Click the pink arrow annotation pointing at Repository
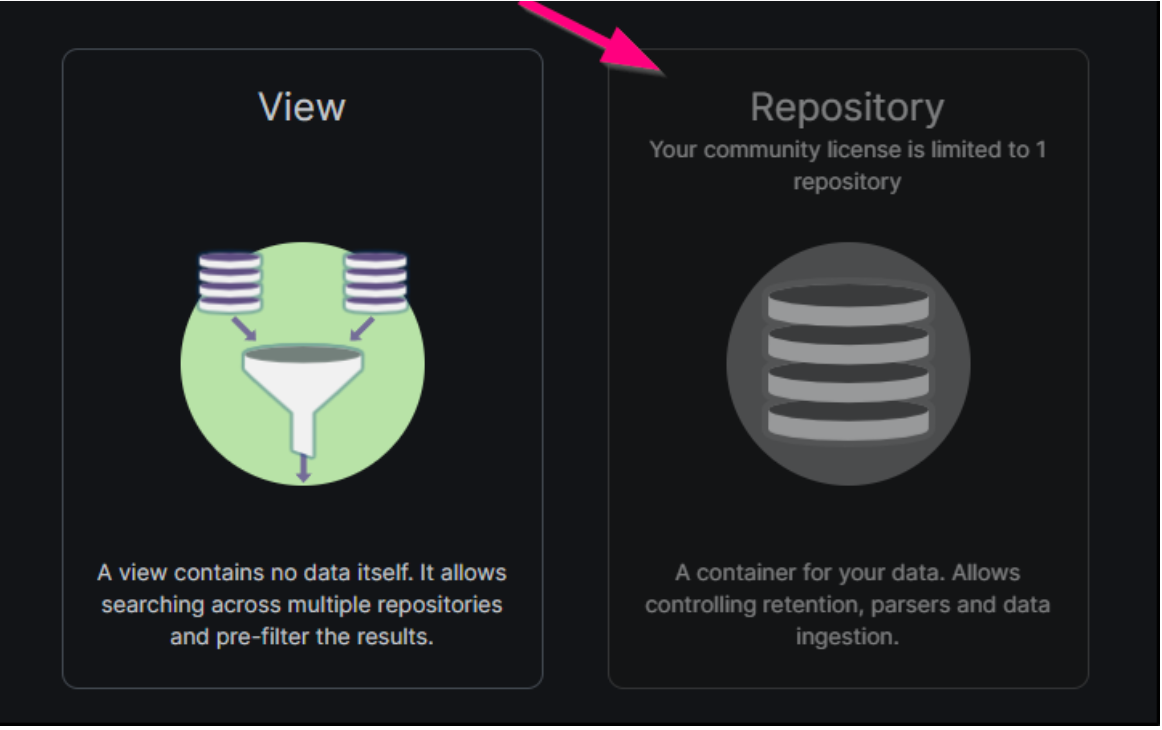The width and height of the screenshot is (1162, 730). pos(593,36)
